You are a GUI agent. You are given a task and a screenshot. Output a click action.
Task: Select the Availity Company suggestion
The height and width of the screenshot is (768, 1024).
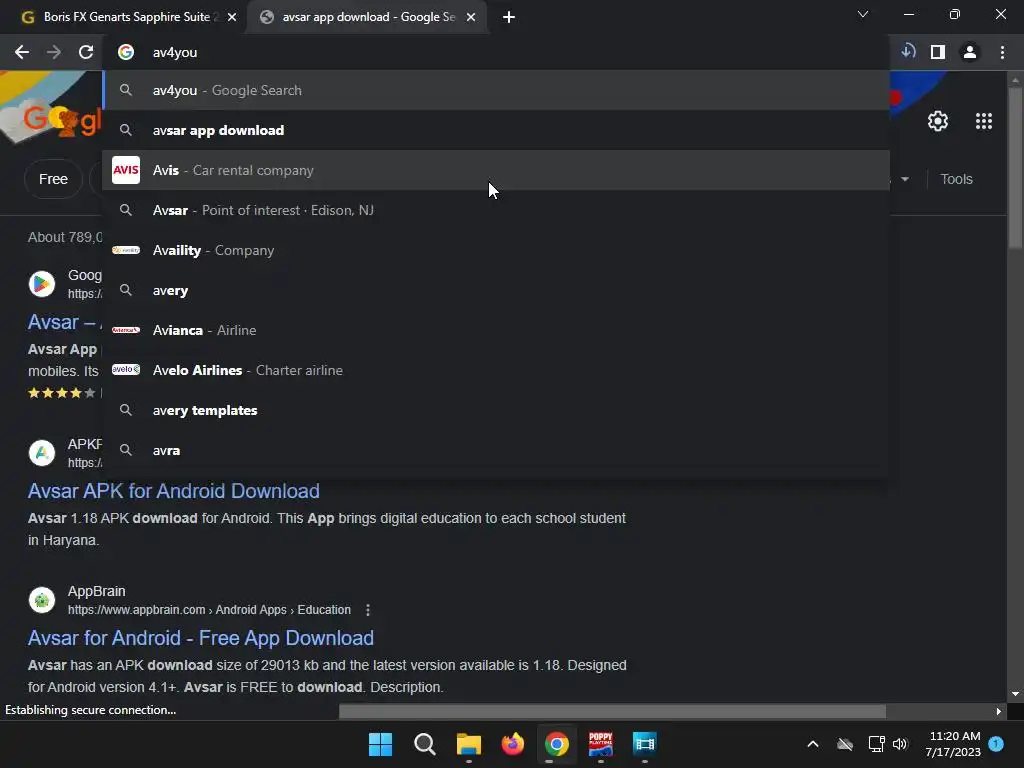(x=496, y=250)
